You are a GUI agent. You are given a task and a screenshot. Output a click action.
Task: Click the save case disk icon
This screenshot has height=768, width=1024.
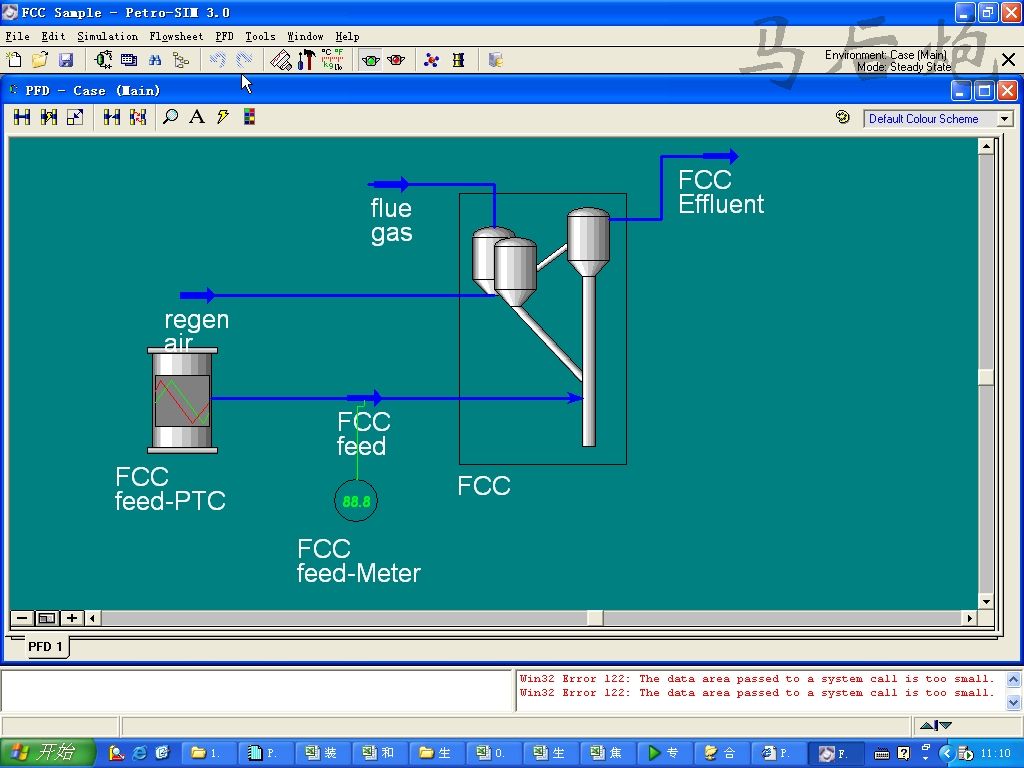[65, 60]
